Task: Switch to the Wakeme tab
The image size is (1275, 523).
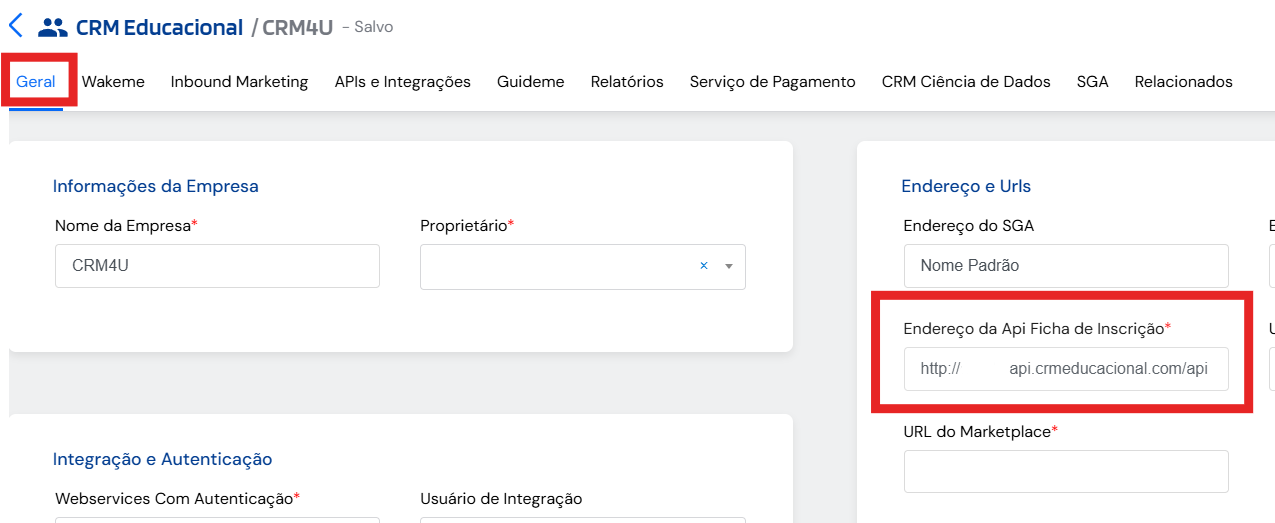Action: pos(113,82)
